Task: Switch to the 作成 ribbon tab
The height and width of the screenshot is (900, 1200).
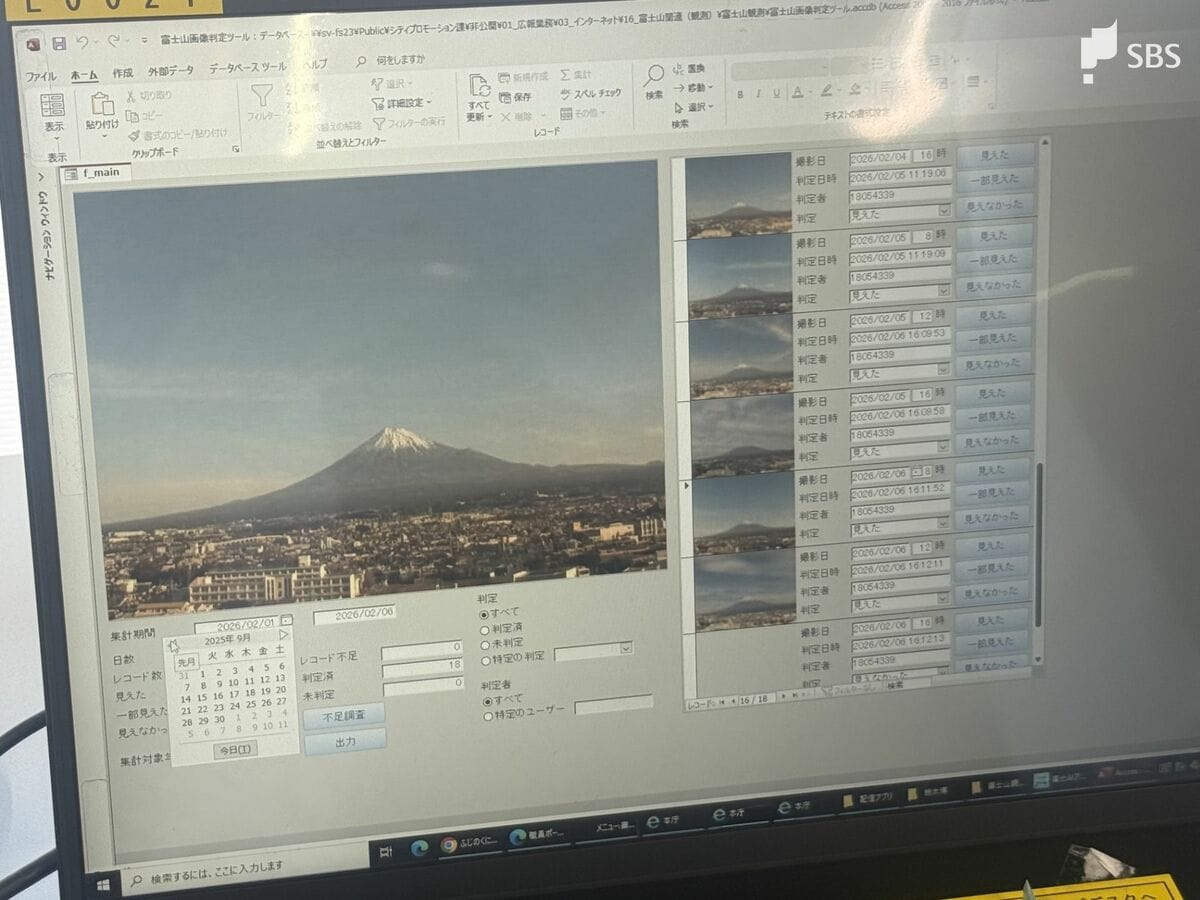Action: point(122,73)
